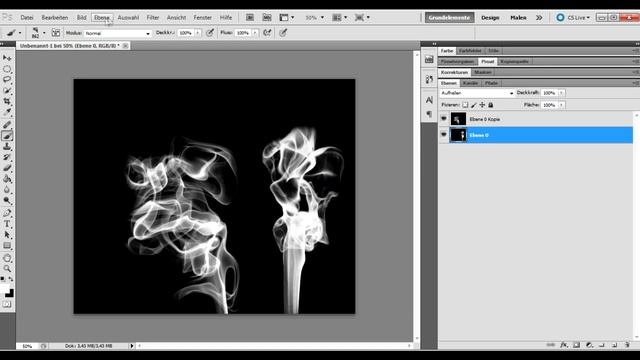Open the Ebene menu
The width and height of the screenshot is (640, 360).
pos(102,18)
